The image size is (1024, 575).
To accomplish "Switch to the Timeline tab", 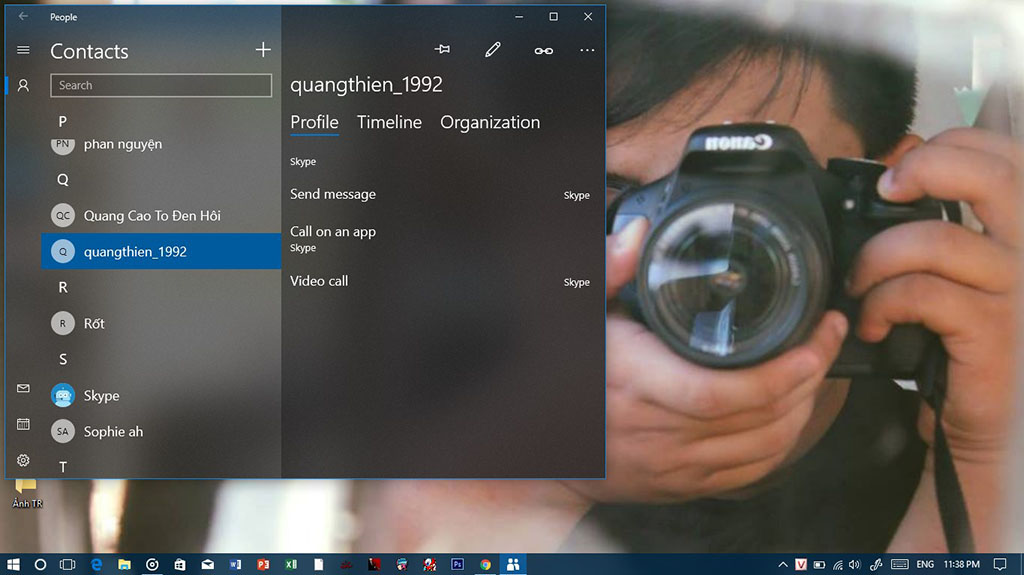I will [x=389, y=122].
